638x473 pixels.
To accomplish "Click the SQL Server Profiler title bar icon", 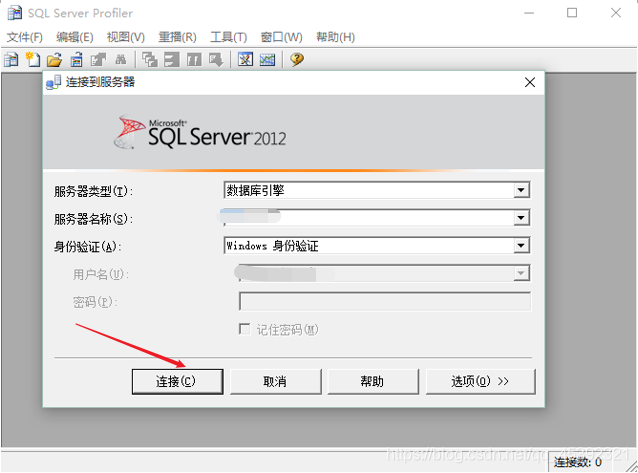I will click(15, 13).
